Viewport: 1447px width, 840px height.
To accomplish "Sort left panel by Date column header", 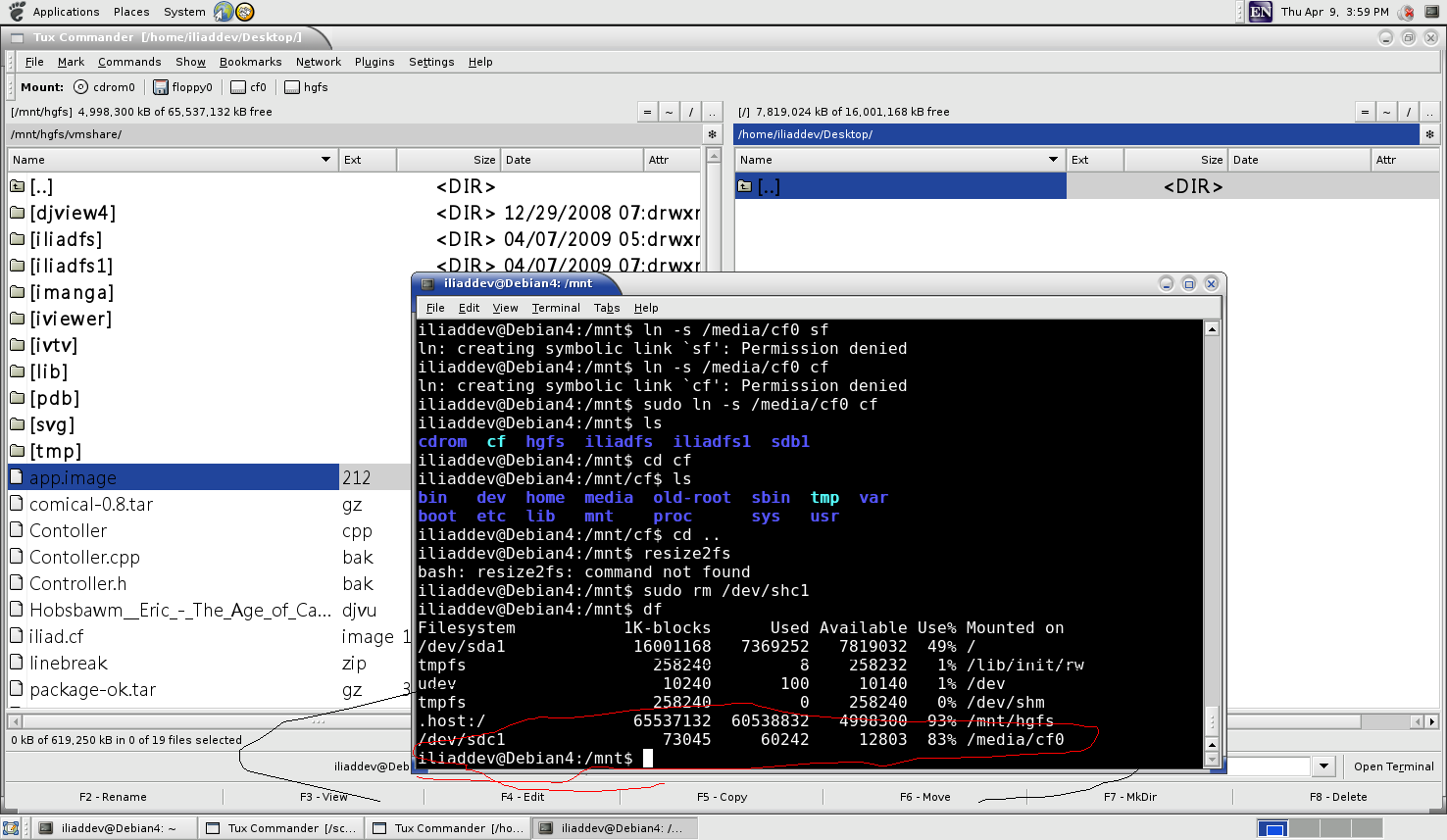I will 572,160.
